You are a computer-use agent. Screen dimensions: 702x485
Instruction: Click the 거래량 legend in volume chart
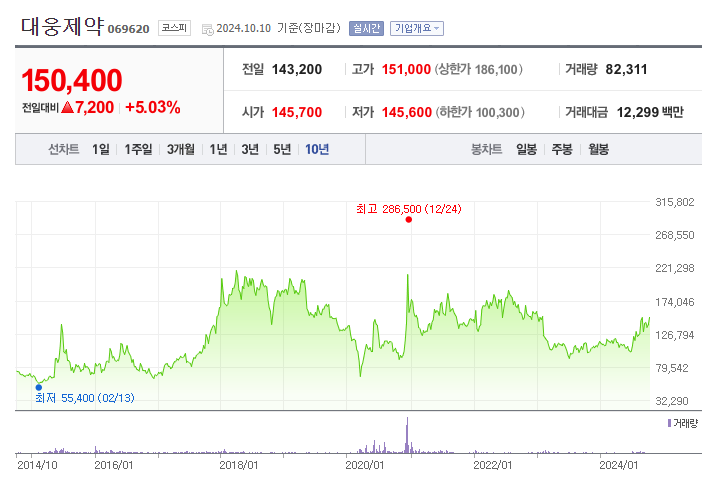682,423
